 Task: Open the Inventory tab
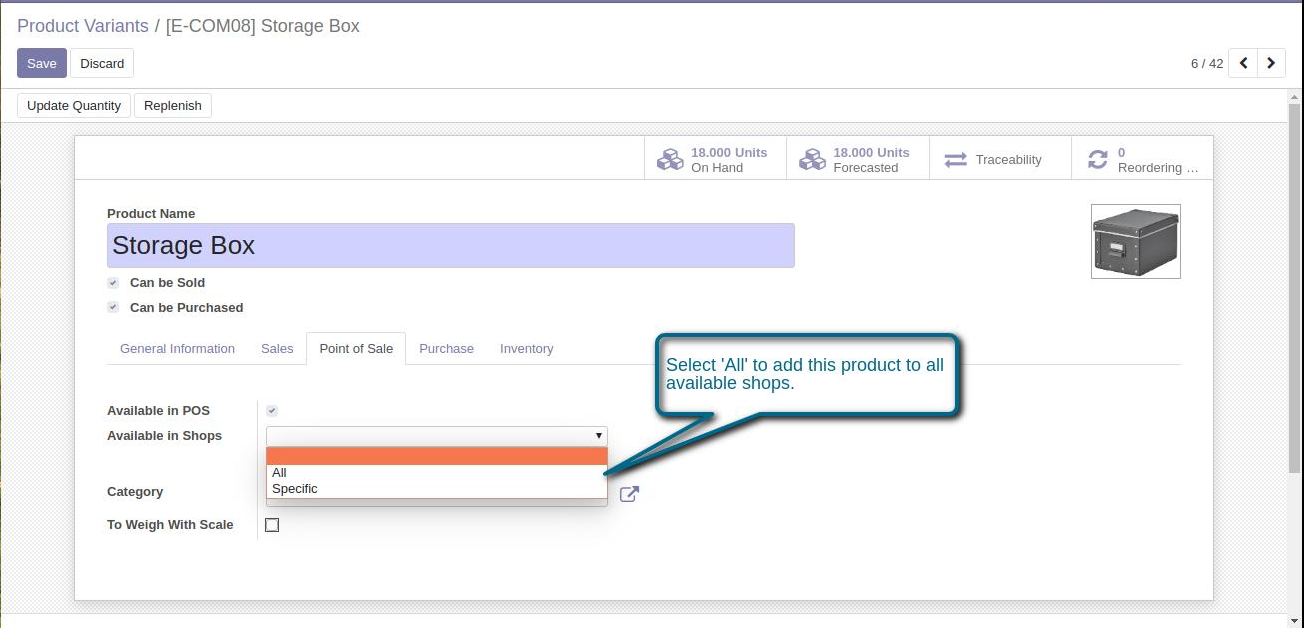526,349
